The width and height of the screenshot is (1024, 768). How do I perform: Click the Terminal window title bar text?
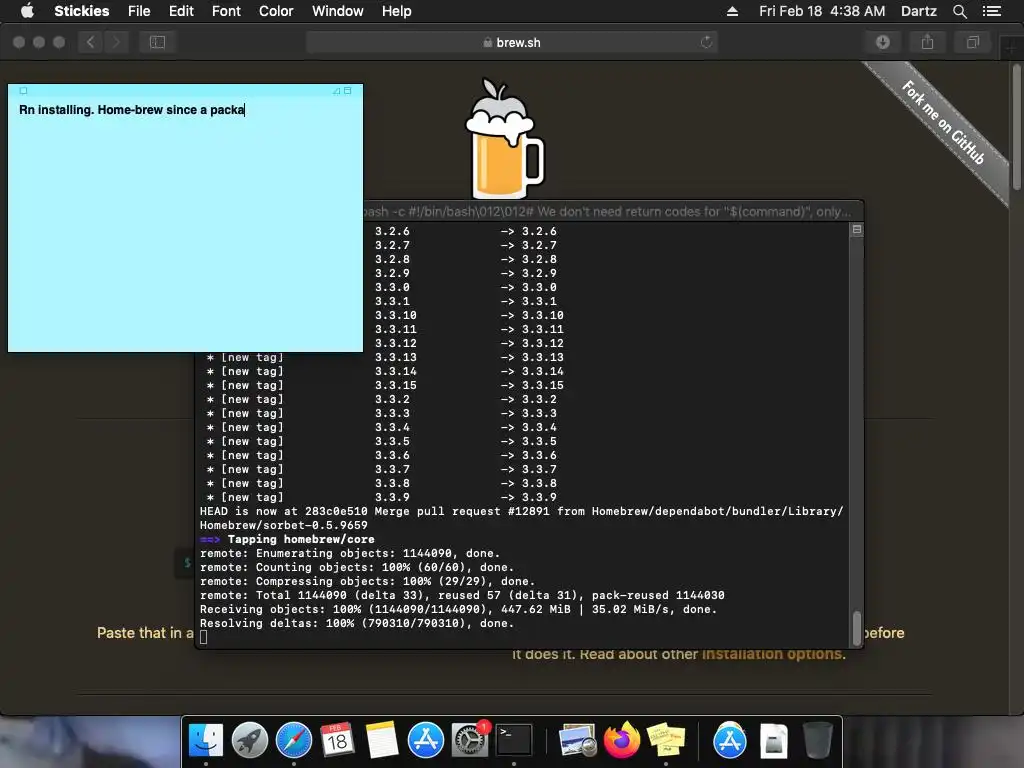(x=607, y=212)
